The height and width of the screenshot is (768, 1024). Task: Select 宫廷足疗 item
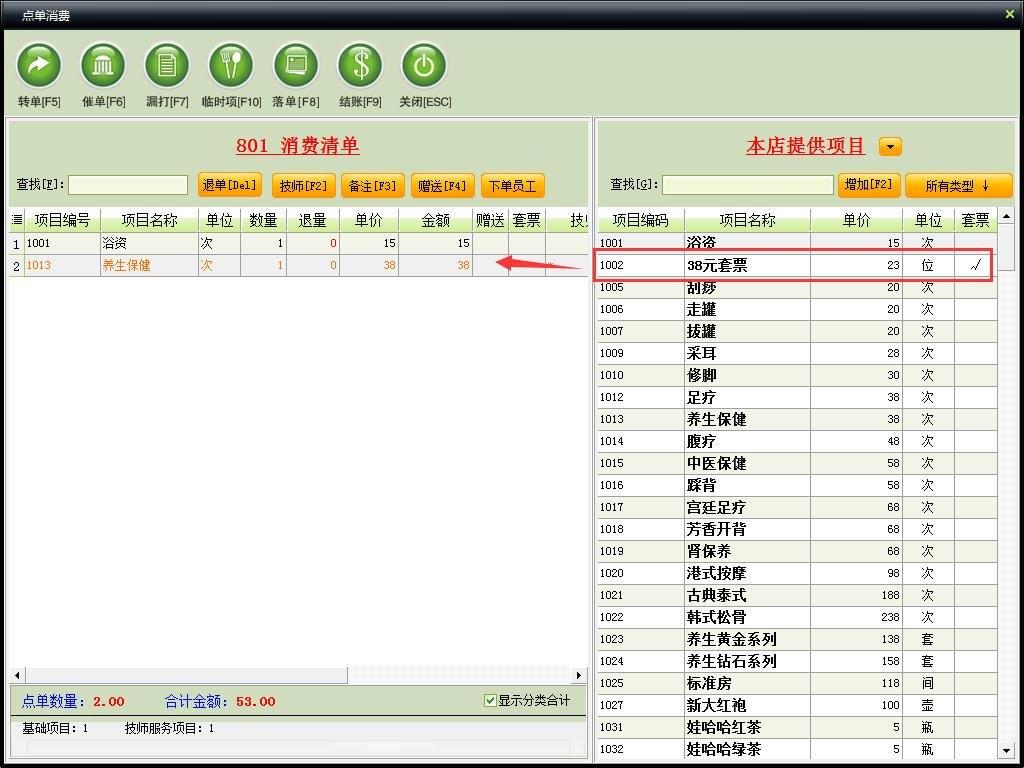pos(797,507)
